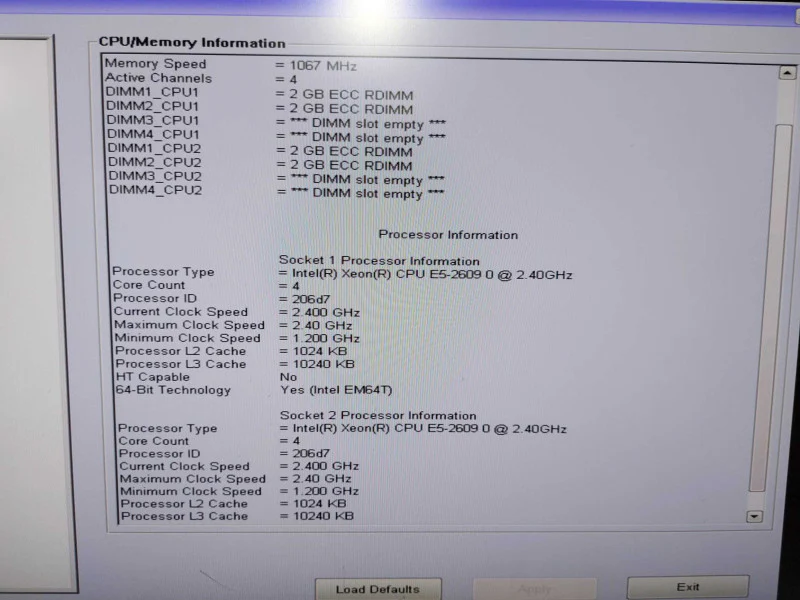Click the DIMM1_CPU1 entry
800x600 pixels.
[259, 93]
